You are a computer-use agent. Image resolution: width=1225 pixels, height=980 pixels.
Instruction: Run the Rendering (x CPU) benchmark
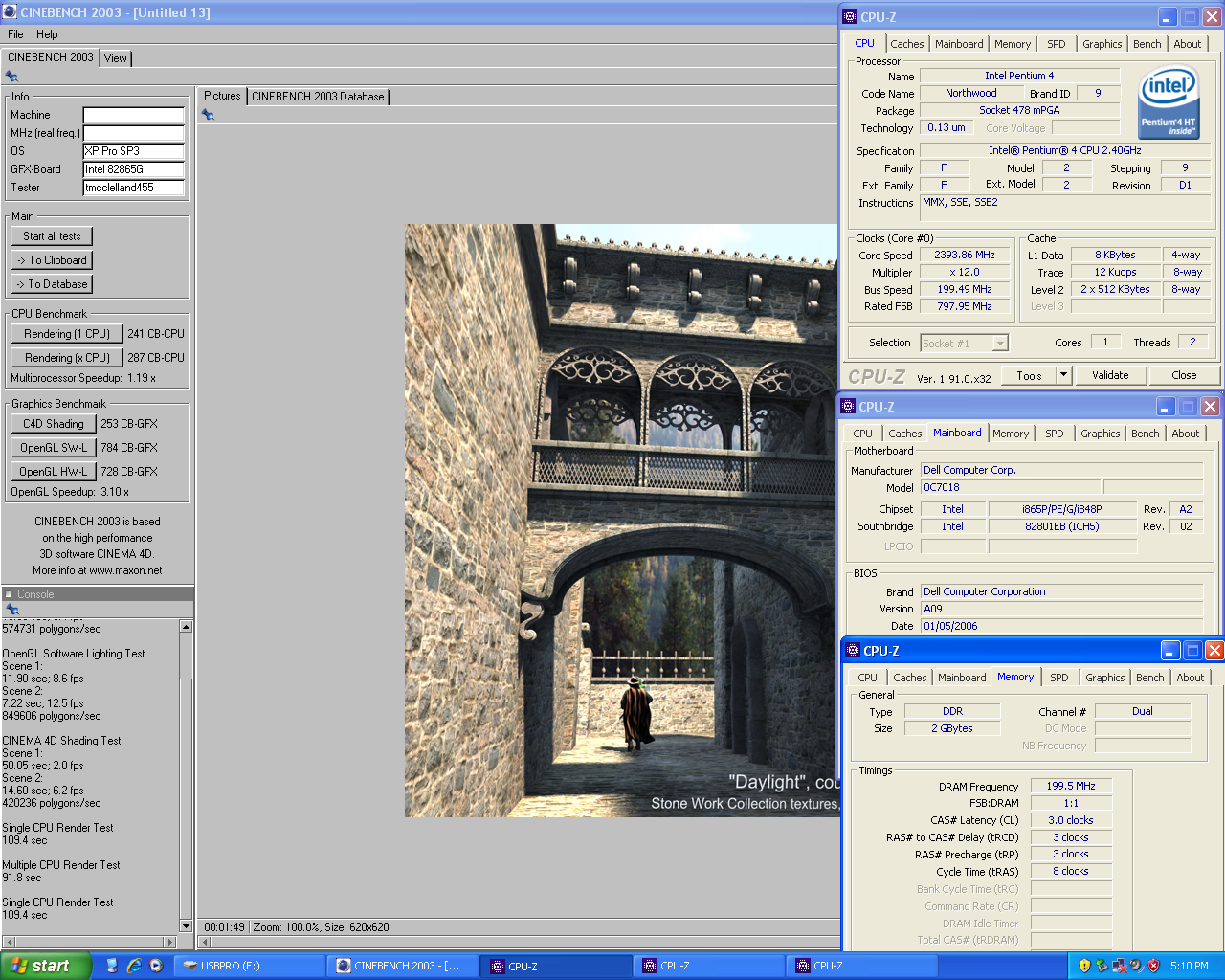point(67,358)
